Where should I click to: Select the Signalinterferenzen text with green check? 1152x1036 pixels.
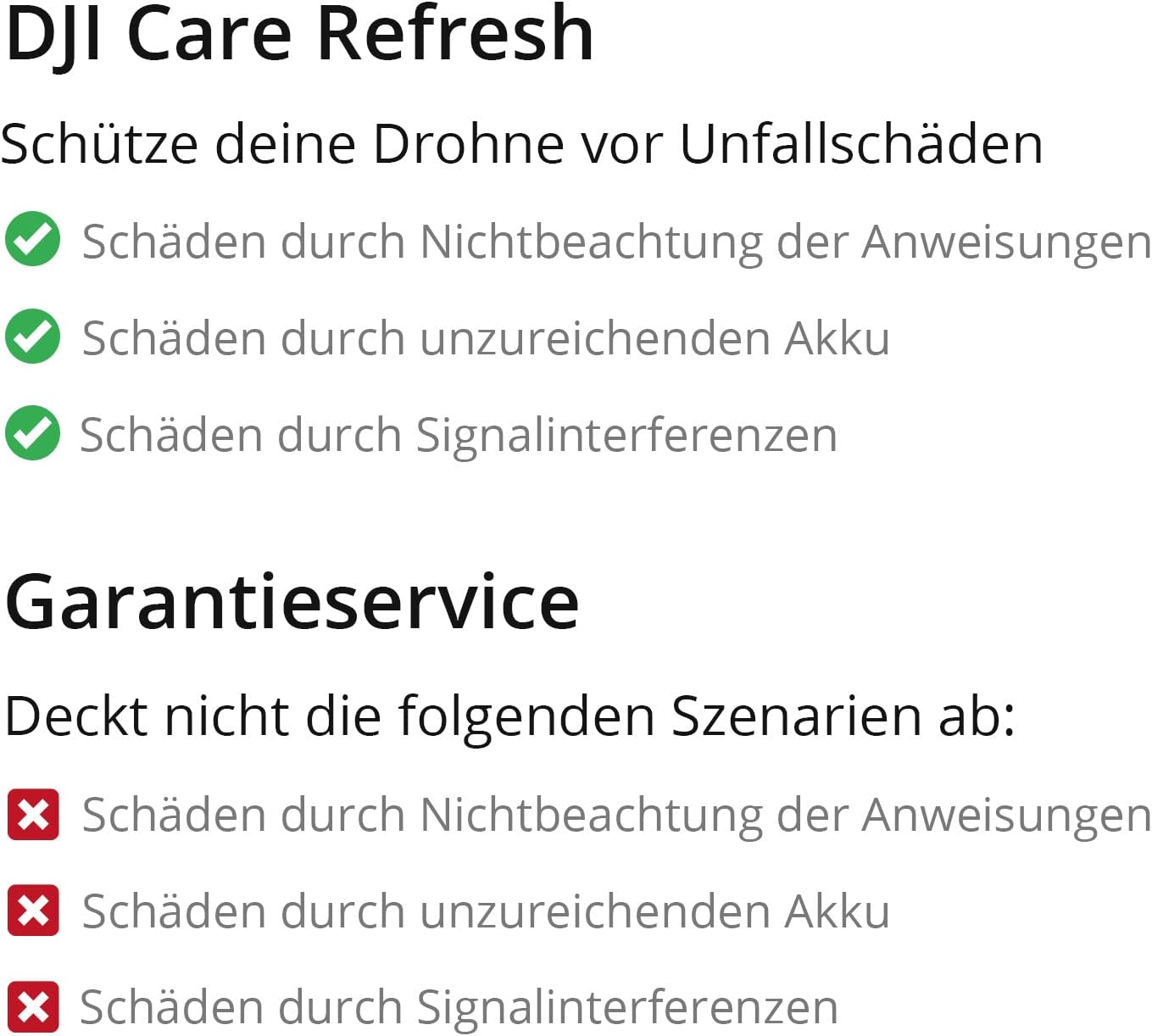coord(458,435)
